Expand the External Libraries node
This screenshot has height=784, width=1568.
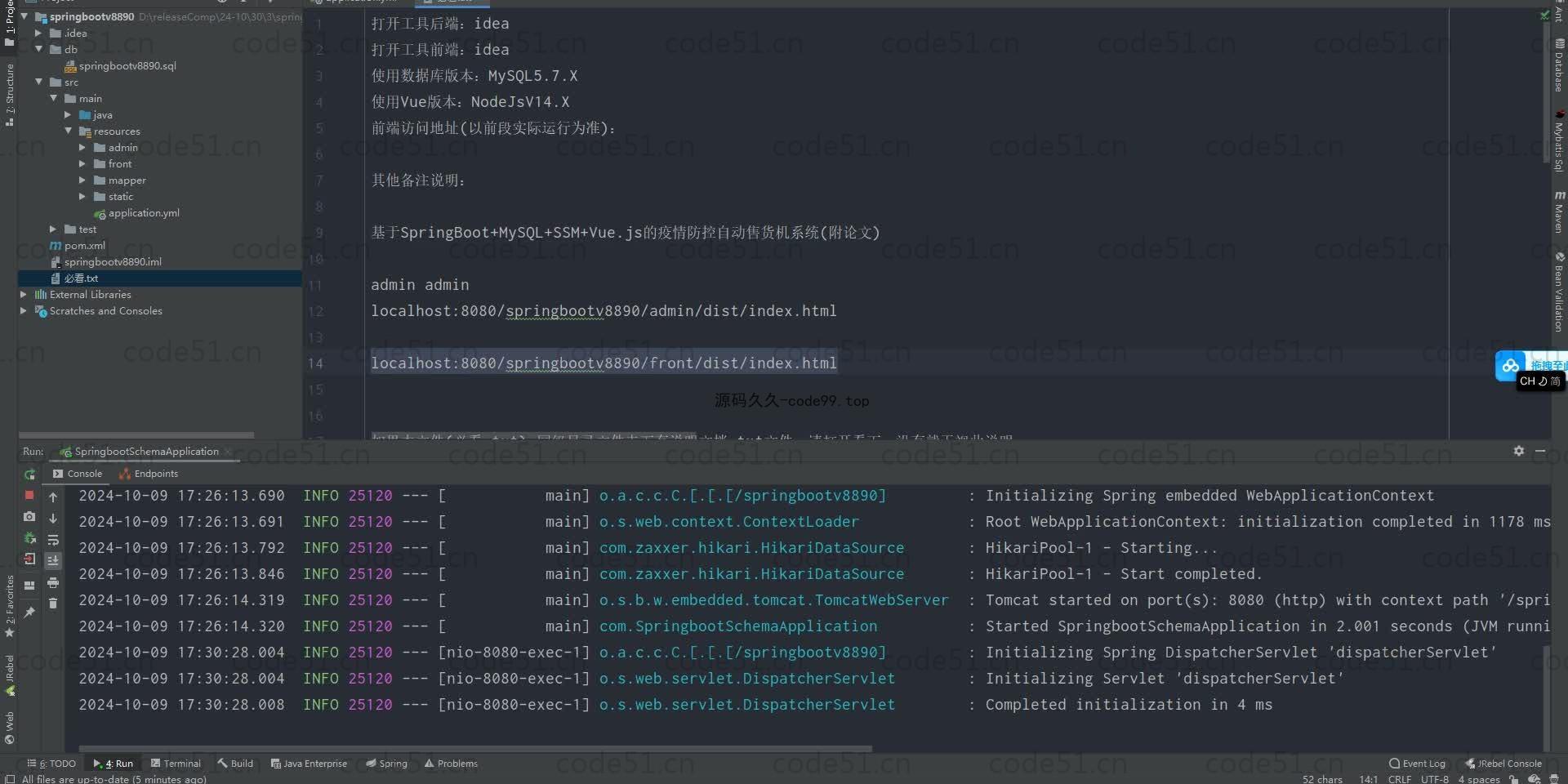24,295
